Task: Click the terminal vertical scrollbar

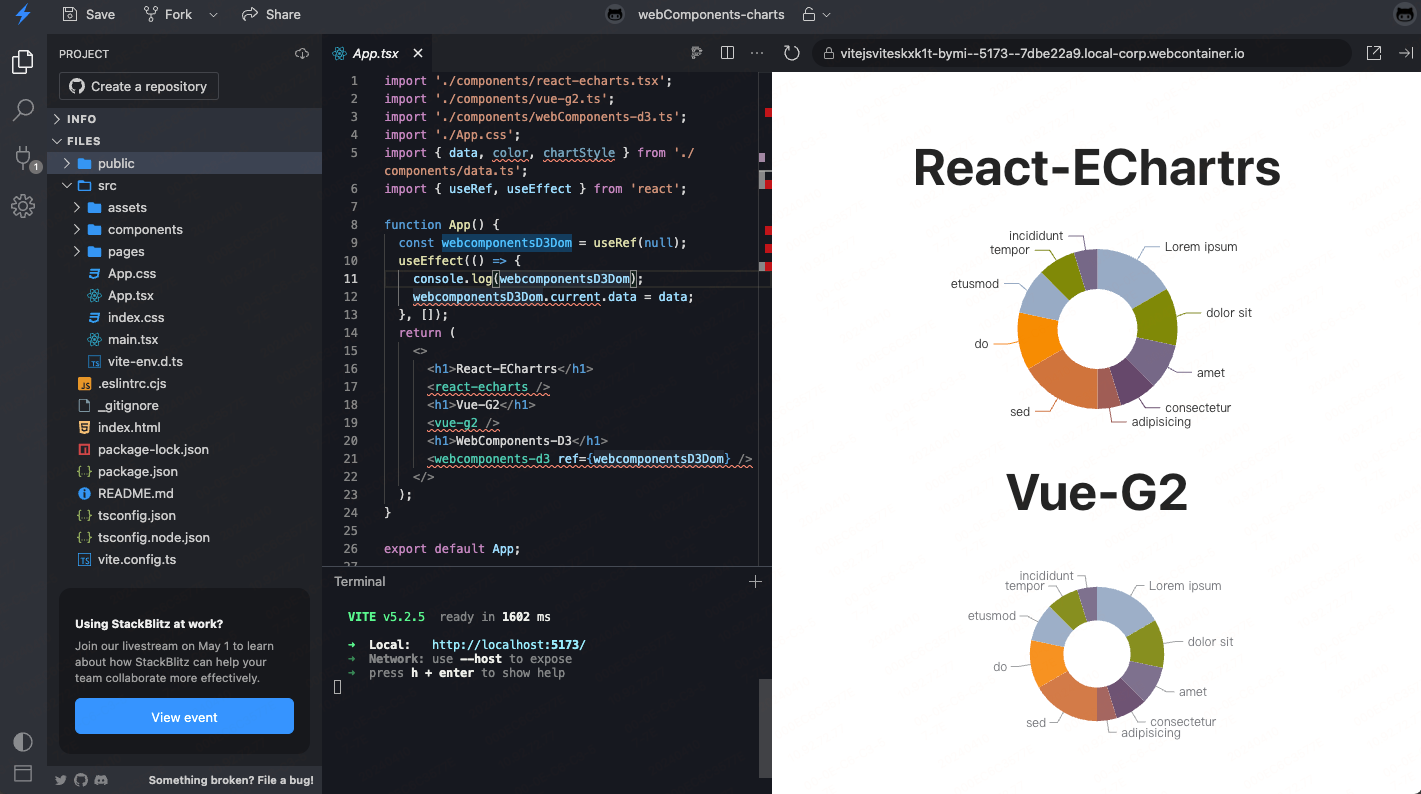Action: [x=765, y=730]
